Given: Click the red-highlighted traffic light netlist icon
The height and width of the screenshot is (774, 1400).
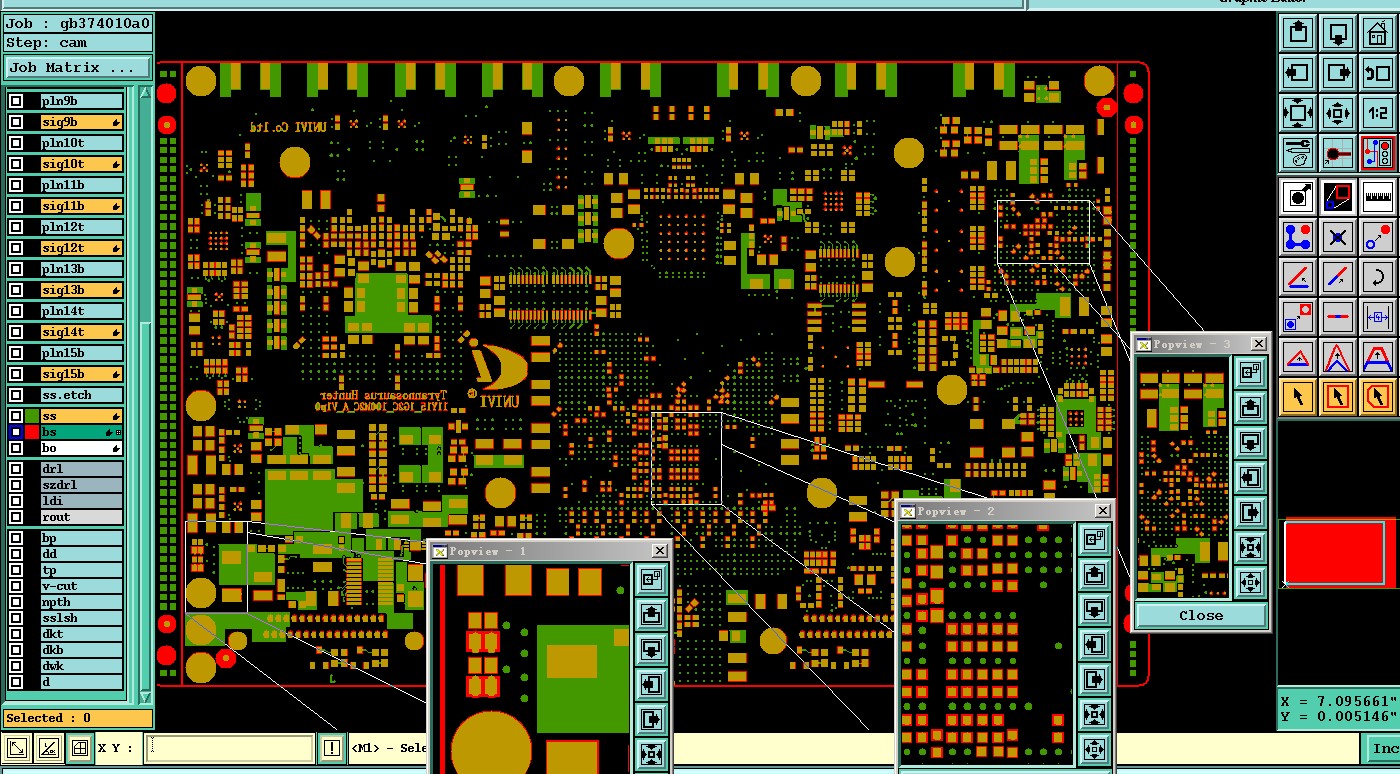Looking at the screenshot, I should 1378,152.
